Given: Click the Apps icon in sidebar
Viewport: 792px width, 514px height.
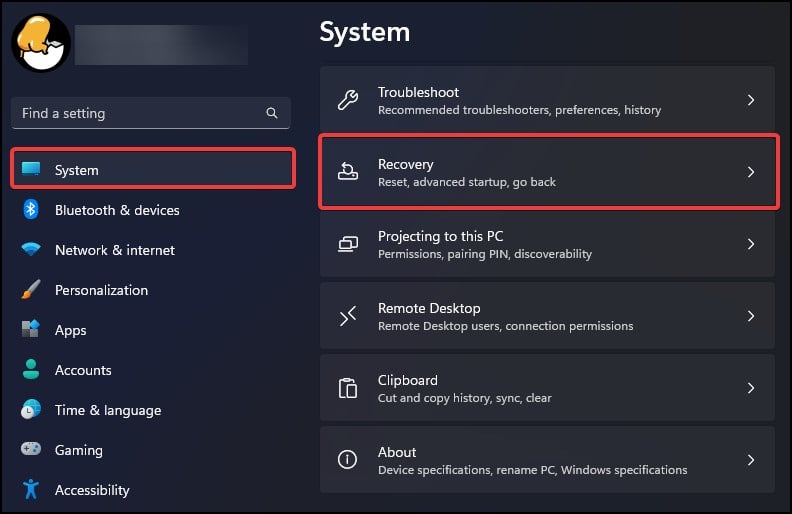Looking at the screenshot, I should click(x=31, y=330).
